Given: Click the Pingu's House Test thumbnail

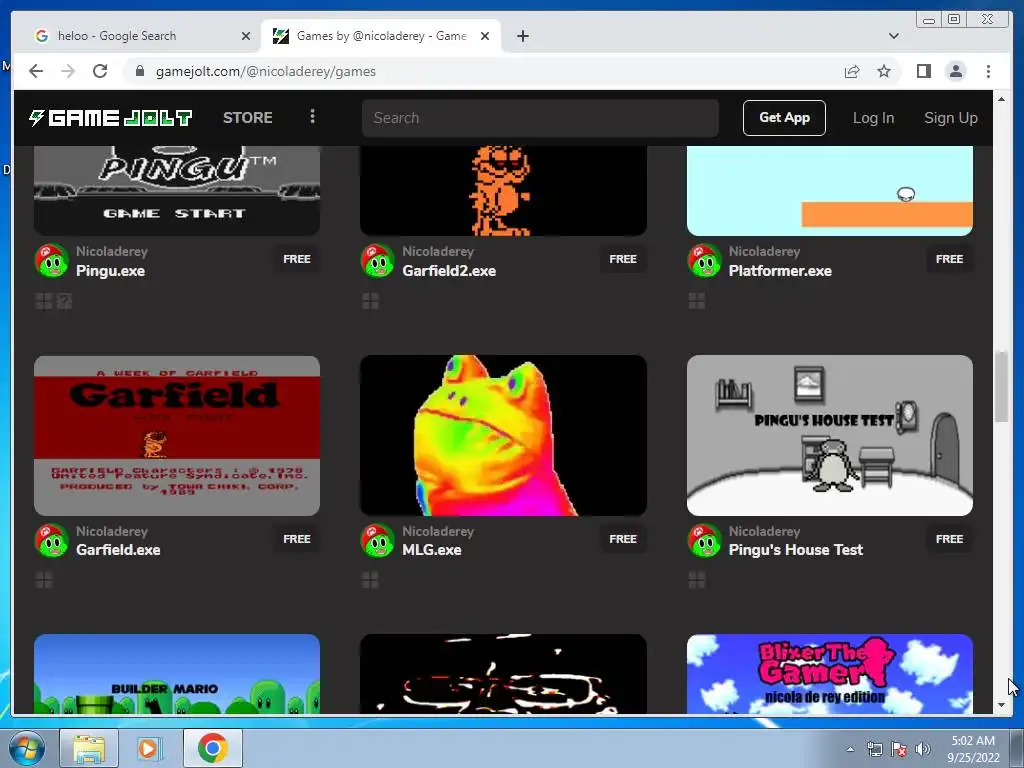Looking at the screenshot, I should pyautogui.click(x=829, y=436).
